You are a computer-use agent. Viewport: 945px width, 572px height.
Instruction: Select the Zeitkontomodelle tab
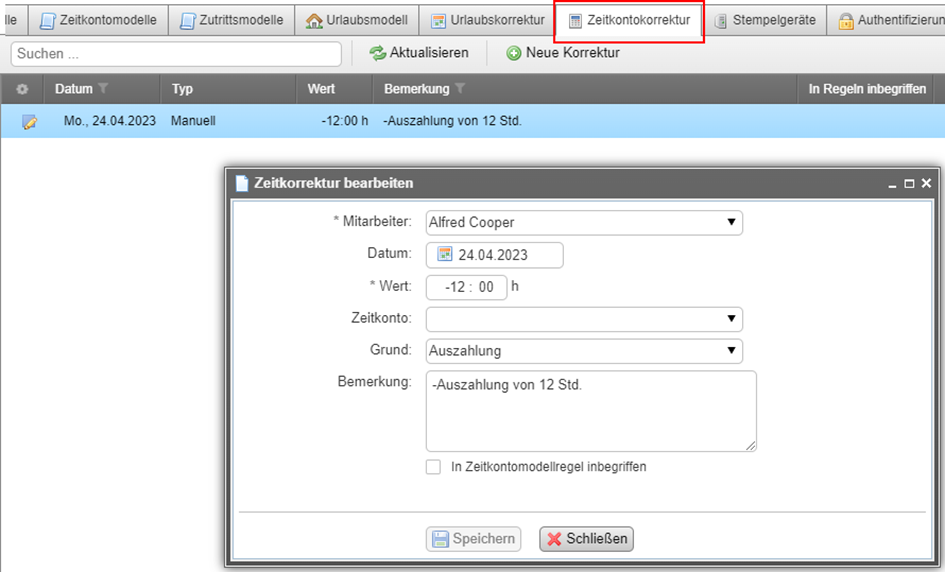pos(98,20)
